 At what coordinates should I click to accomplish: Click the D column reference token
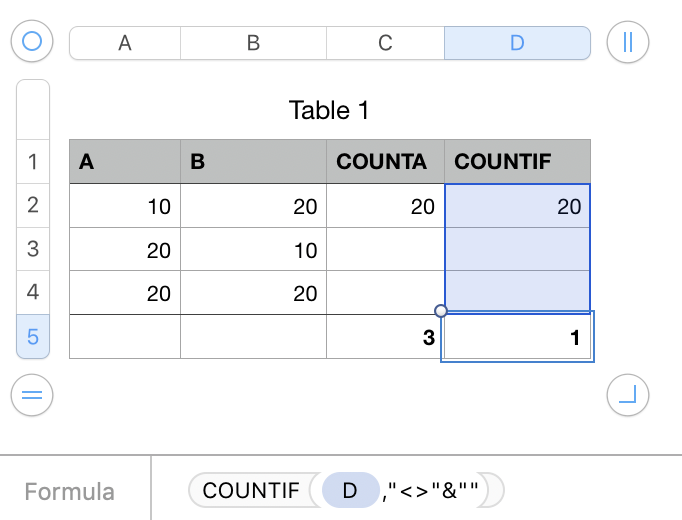(350, 491)
